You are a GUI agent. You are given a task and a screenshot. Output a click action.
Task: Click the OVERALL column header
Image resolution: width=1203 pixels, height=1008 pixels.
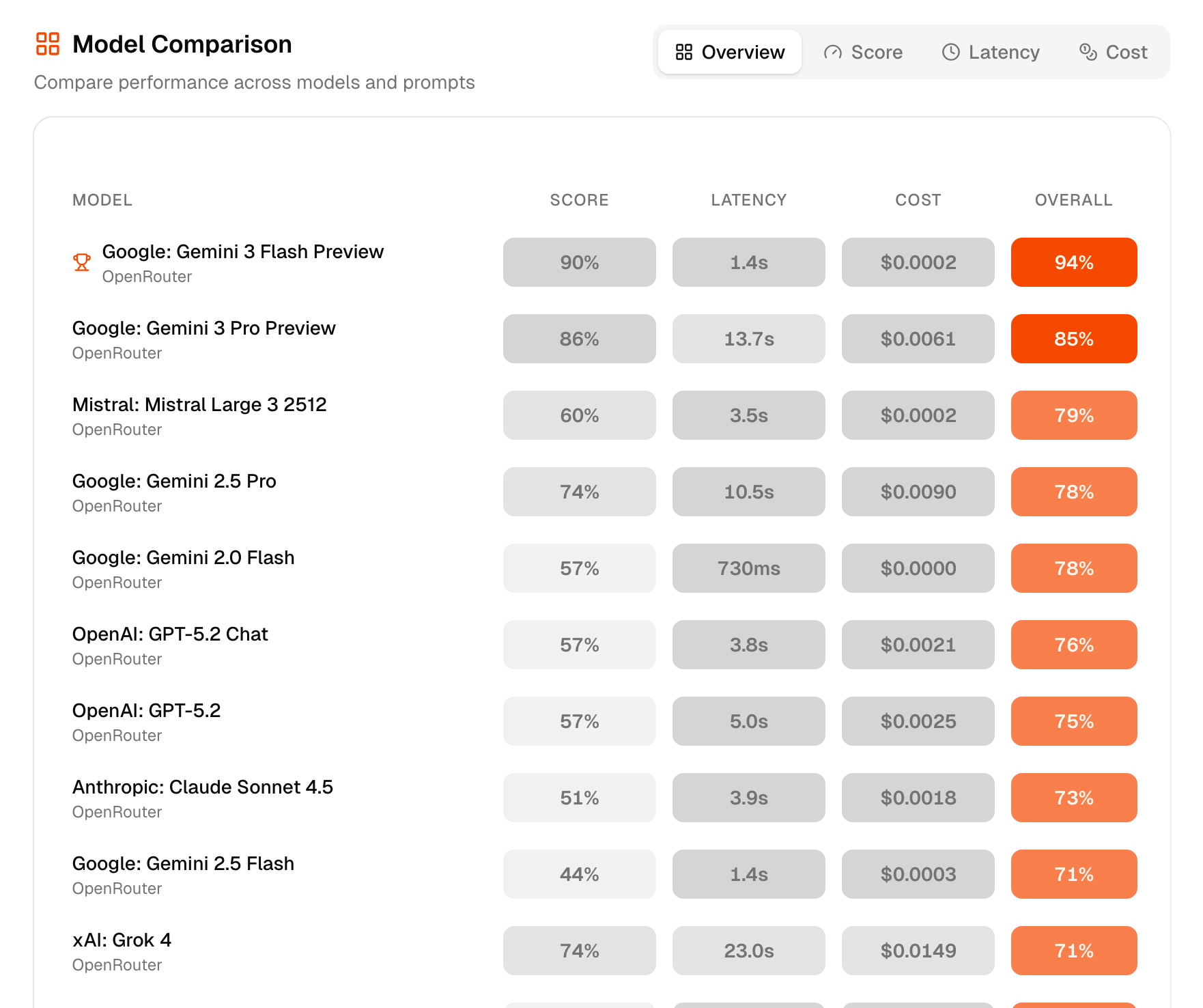point(1073,200)
